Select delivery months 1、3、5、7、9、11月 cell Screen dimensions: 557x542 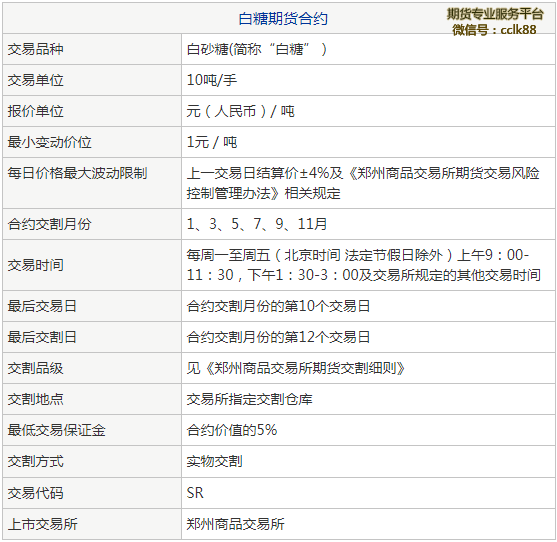pos(256,224)
